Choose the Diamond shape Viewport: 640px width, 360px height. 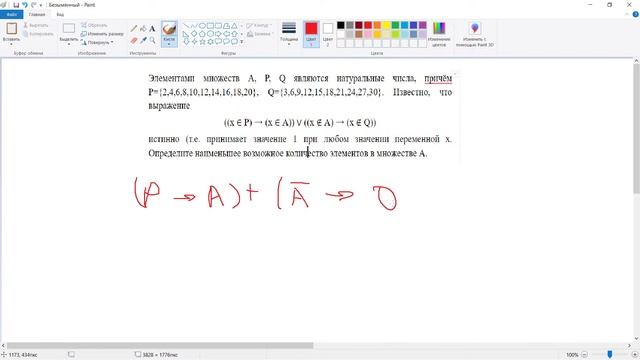point(194,33)
